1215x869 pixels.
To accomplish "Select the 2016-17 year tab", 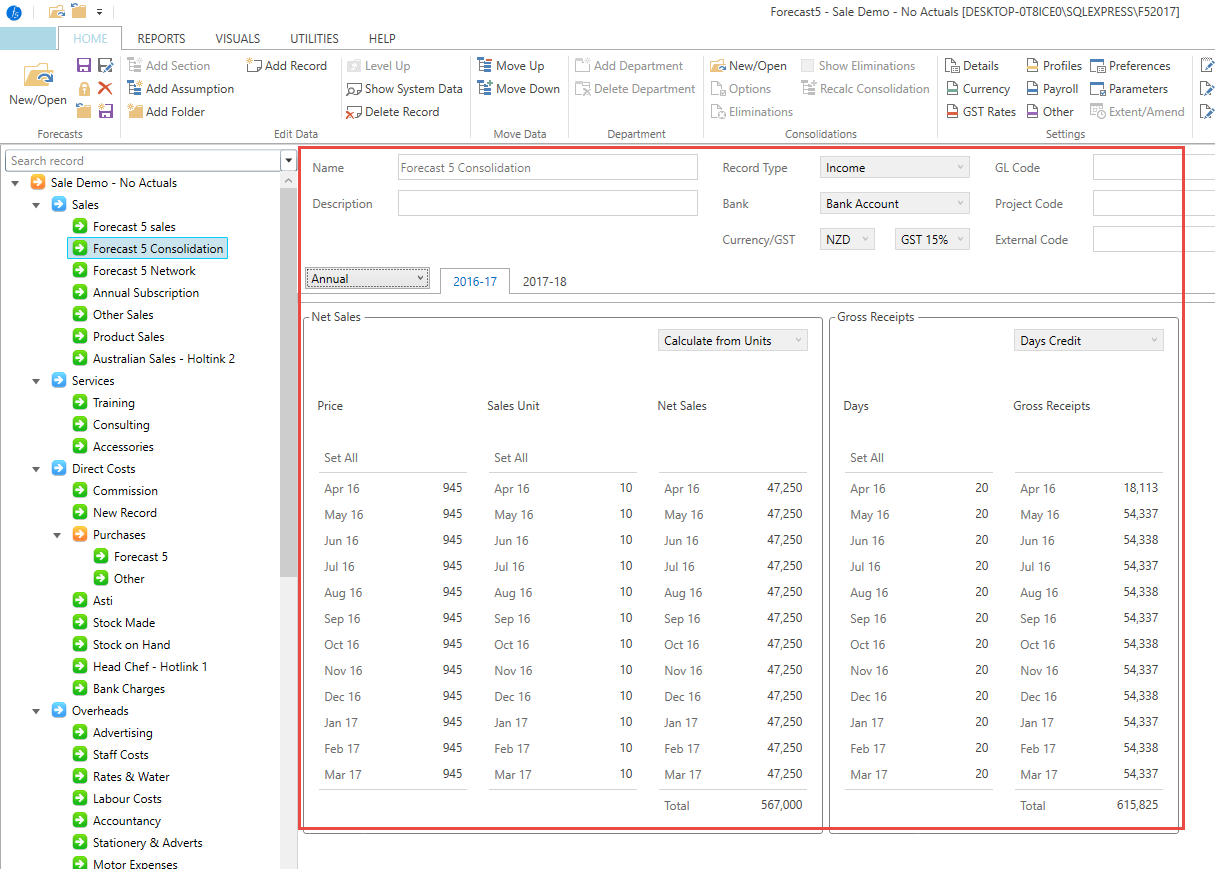I will coord(475,281).
